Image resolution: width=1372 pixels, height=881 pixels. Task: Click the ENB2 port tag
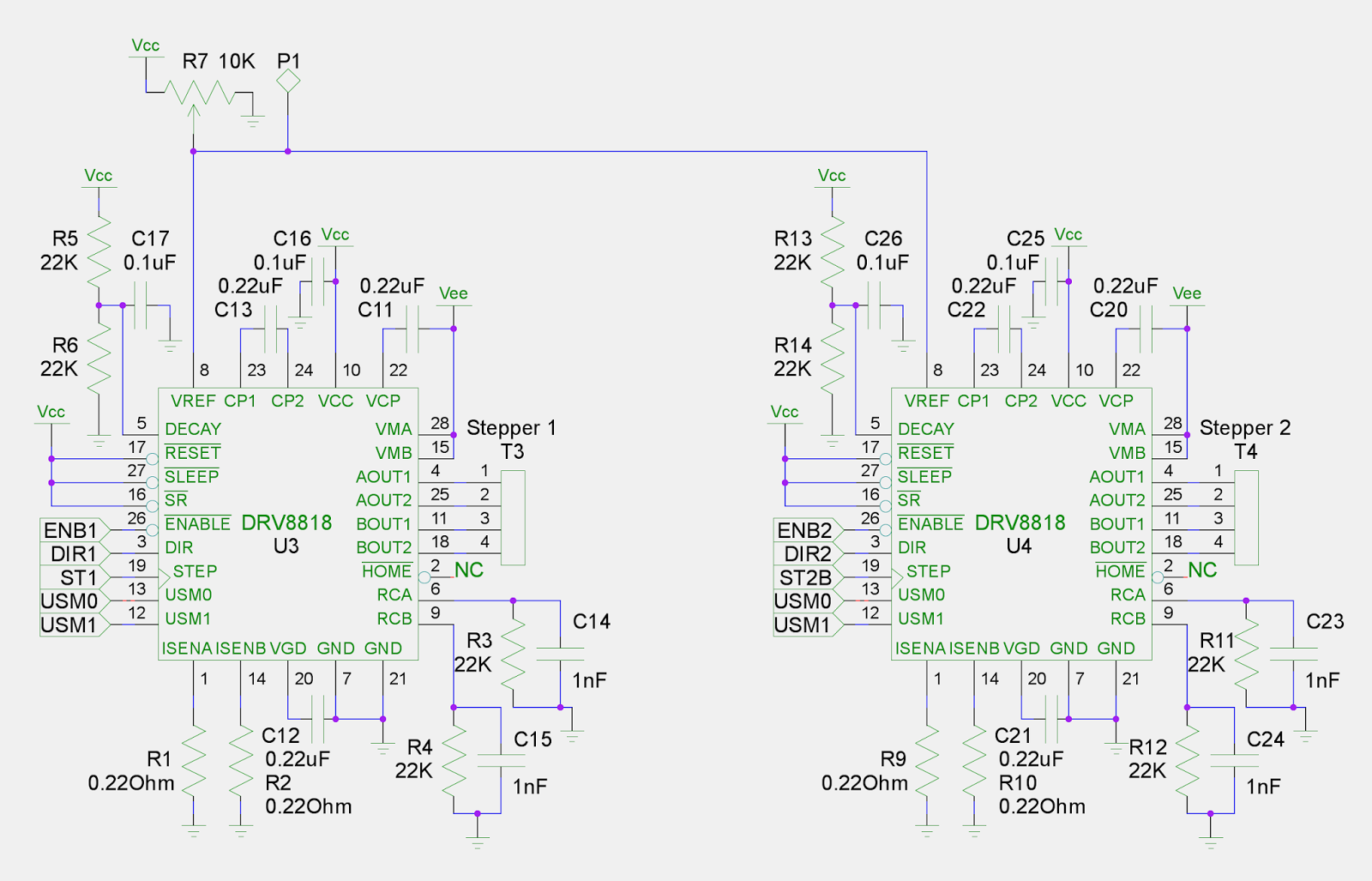pos(808,530)
